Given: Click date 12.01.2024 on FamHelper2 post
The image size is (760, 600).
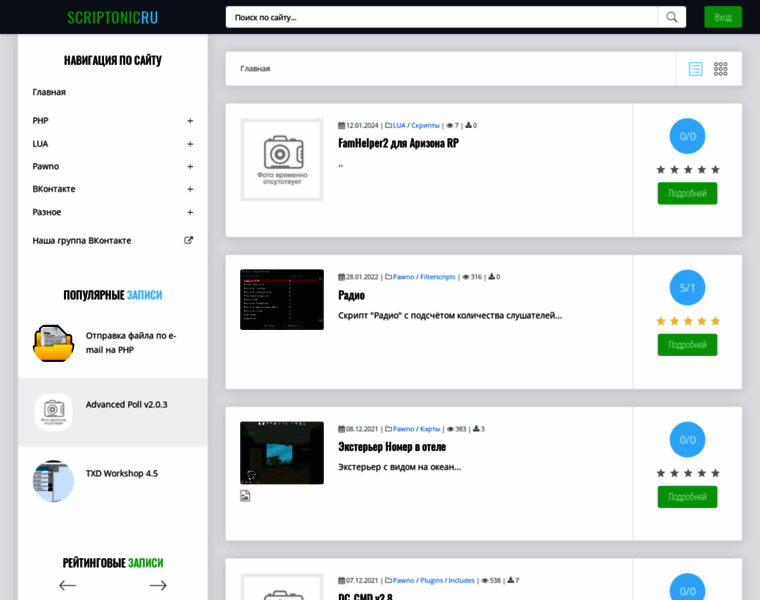Looking at the screenshot, I should point(362,126).
